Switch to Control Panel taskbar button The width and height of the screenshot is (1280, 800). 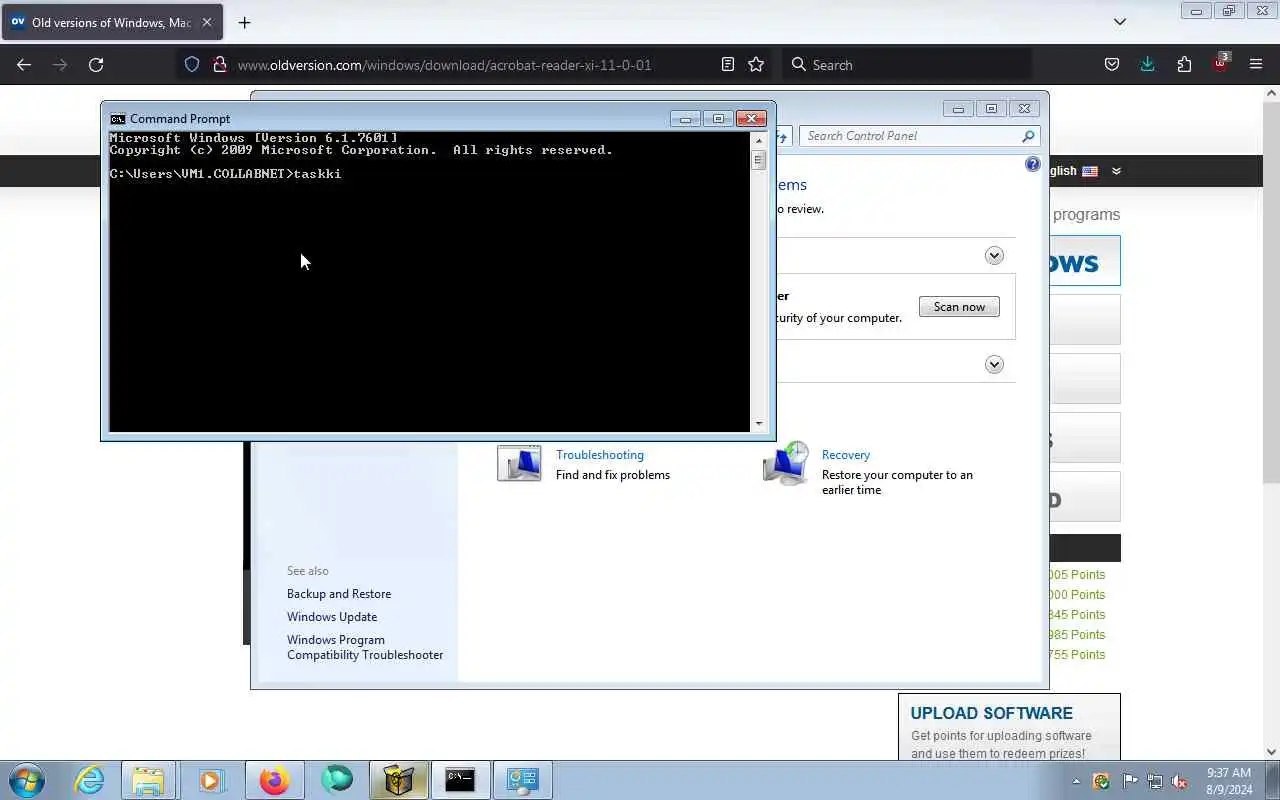pos(522,780)
